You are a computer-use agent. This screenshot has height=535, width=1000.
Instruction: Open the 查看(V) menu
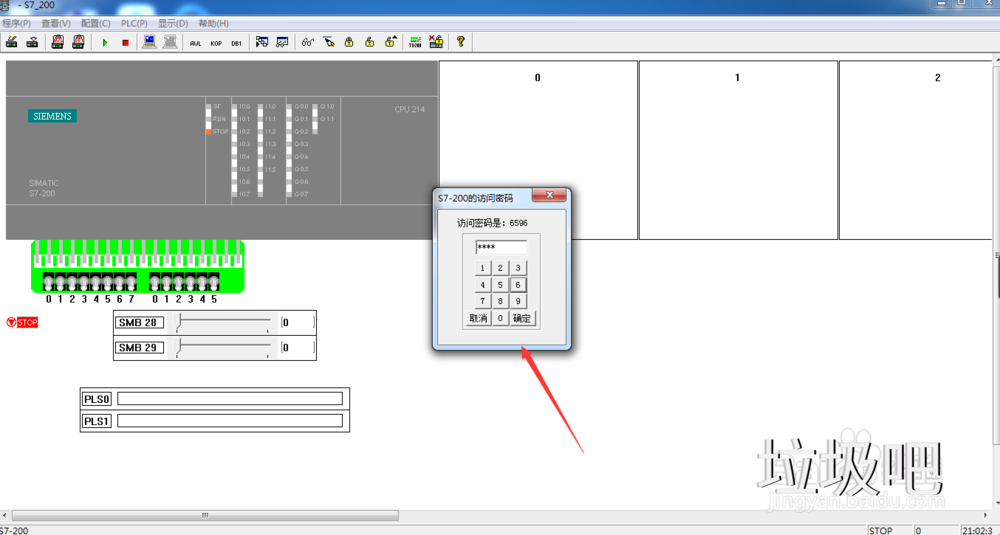click(56, 23)
